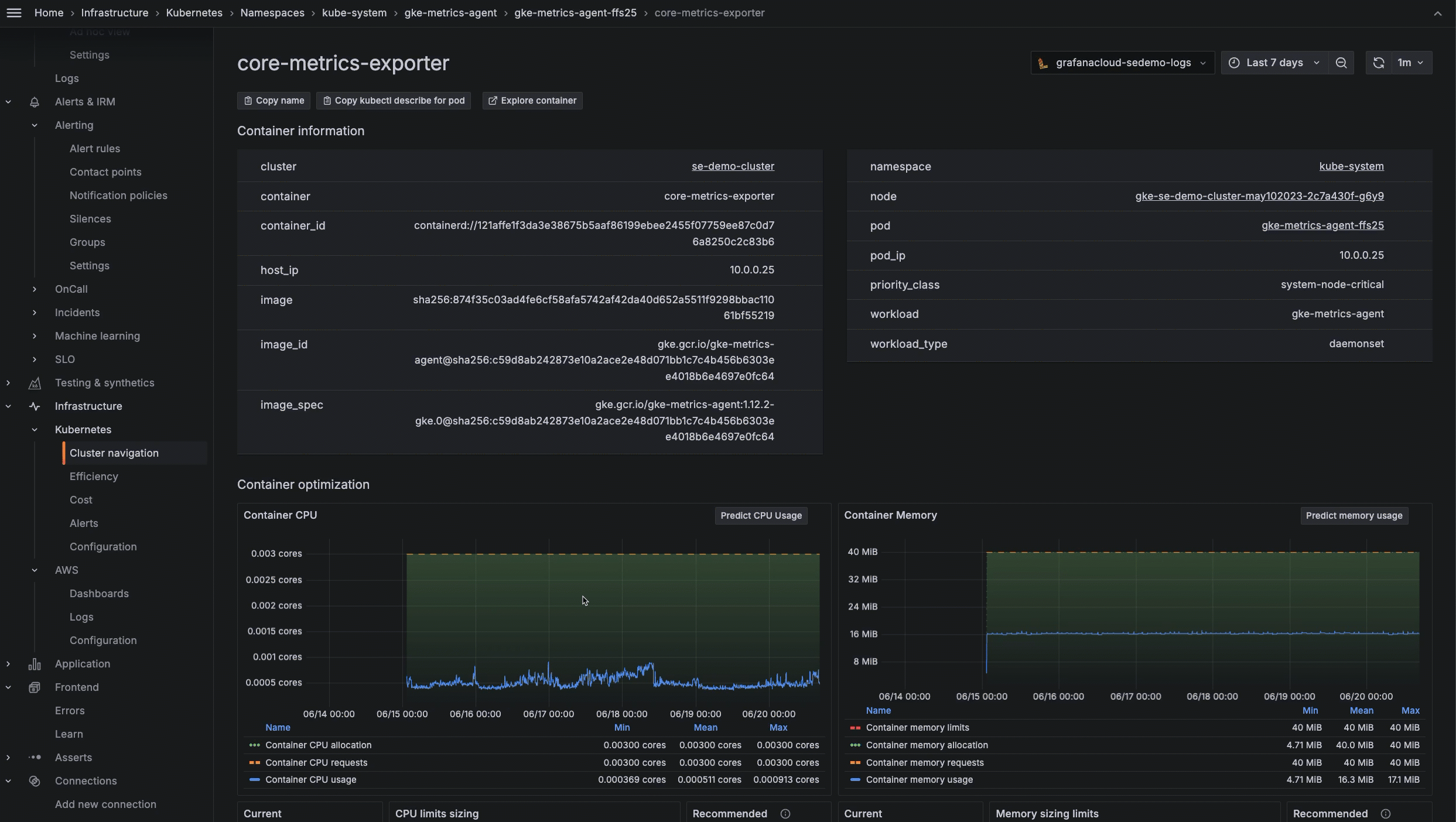Viewport: 1456px width, 822px height.
Task: Click the Kubernetes breadcrumb item
Action: [194, 13]
